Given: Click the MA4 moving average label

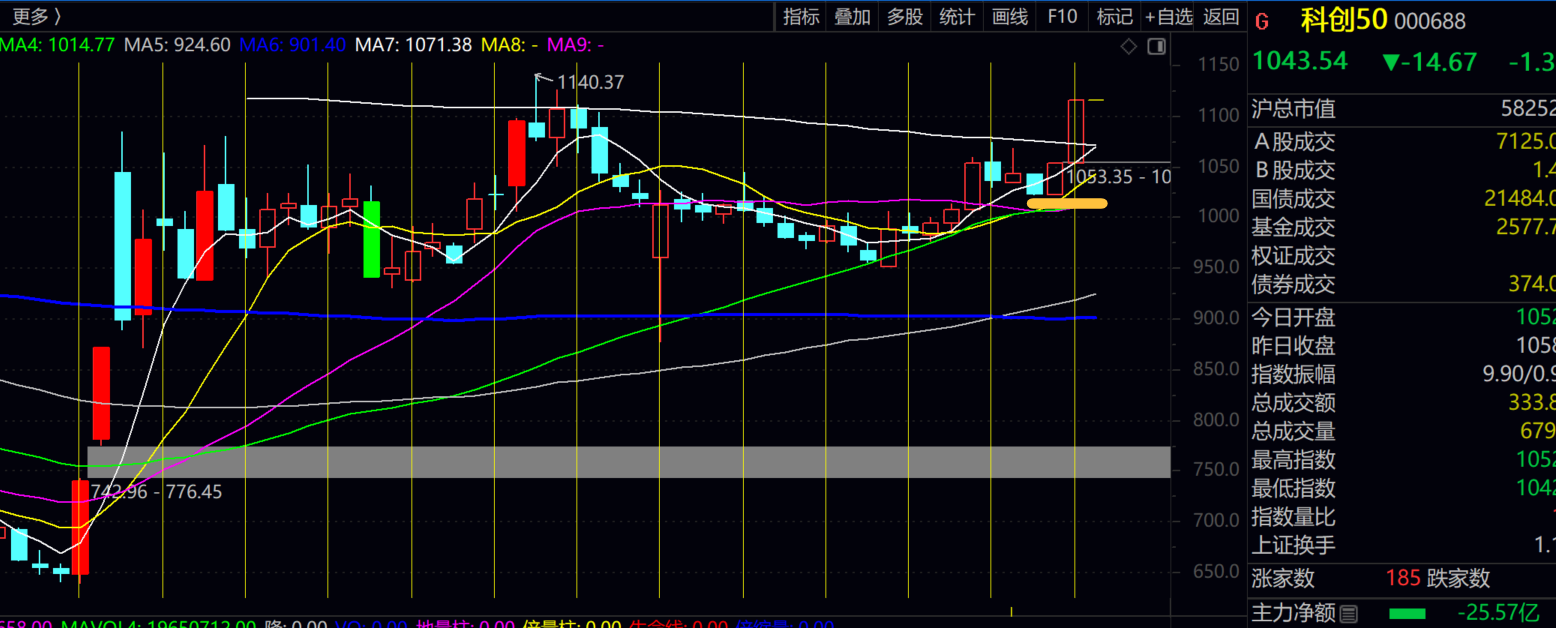Looking at the screenshot, I should (57, 45).
